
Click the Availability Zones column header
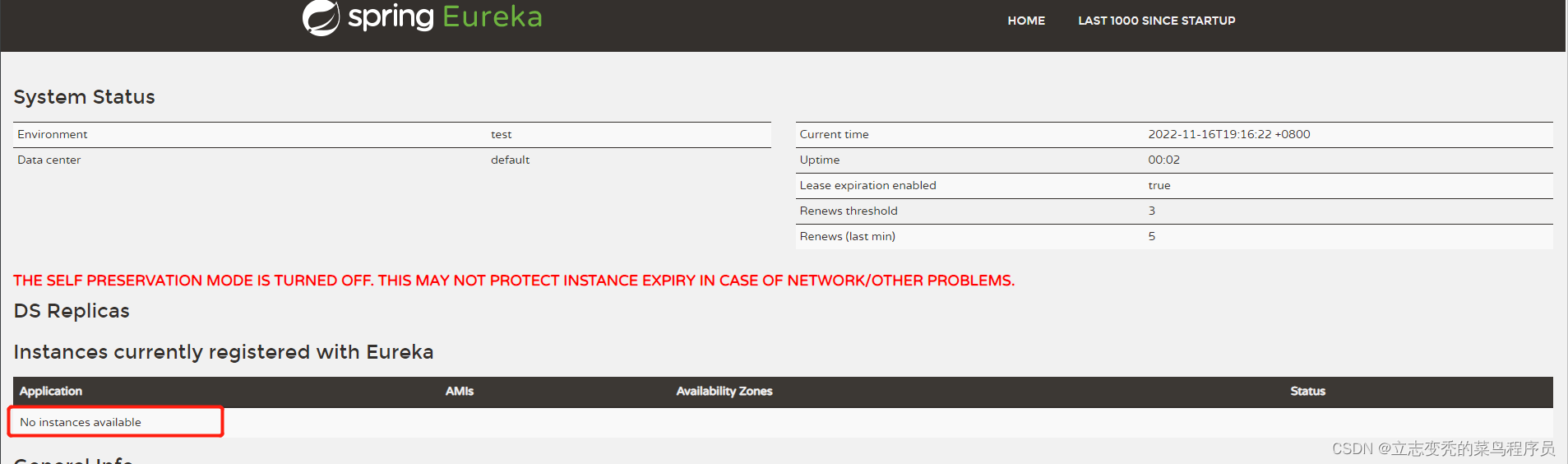point(724,392)
